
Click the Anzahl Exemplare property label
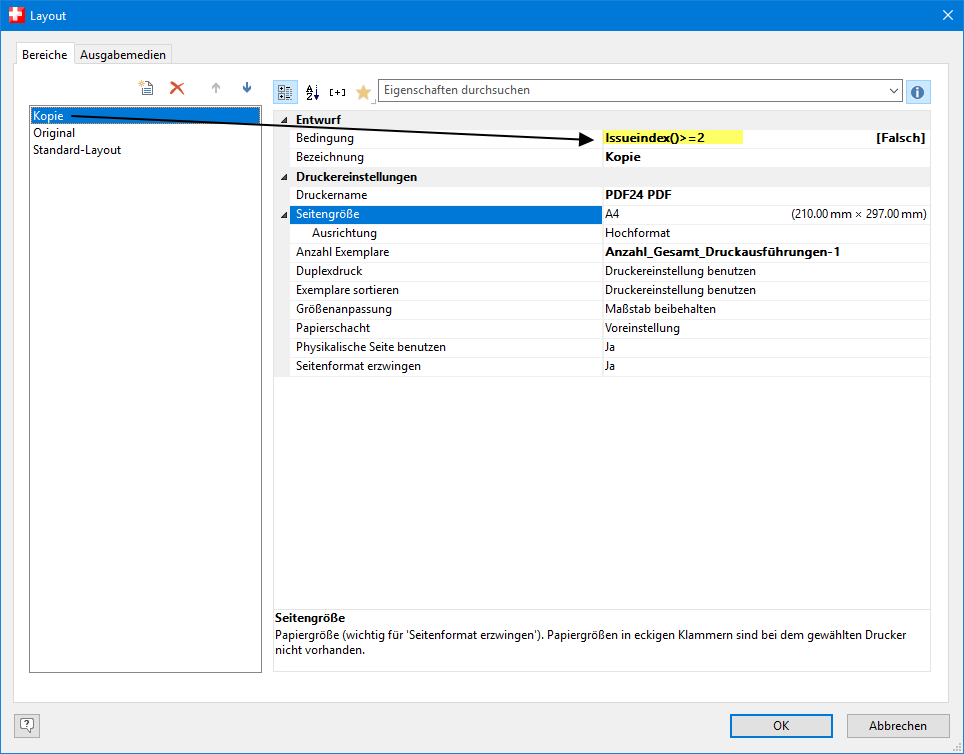tap(342, 252)
